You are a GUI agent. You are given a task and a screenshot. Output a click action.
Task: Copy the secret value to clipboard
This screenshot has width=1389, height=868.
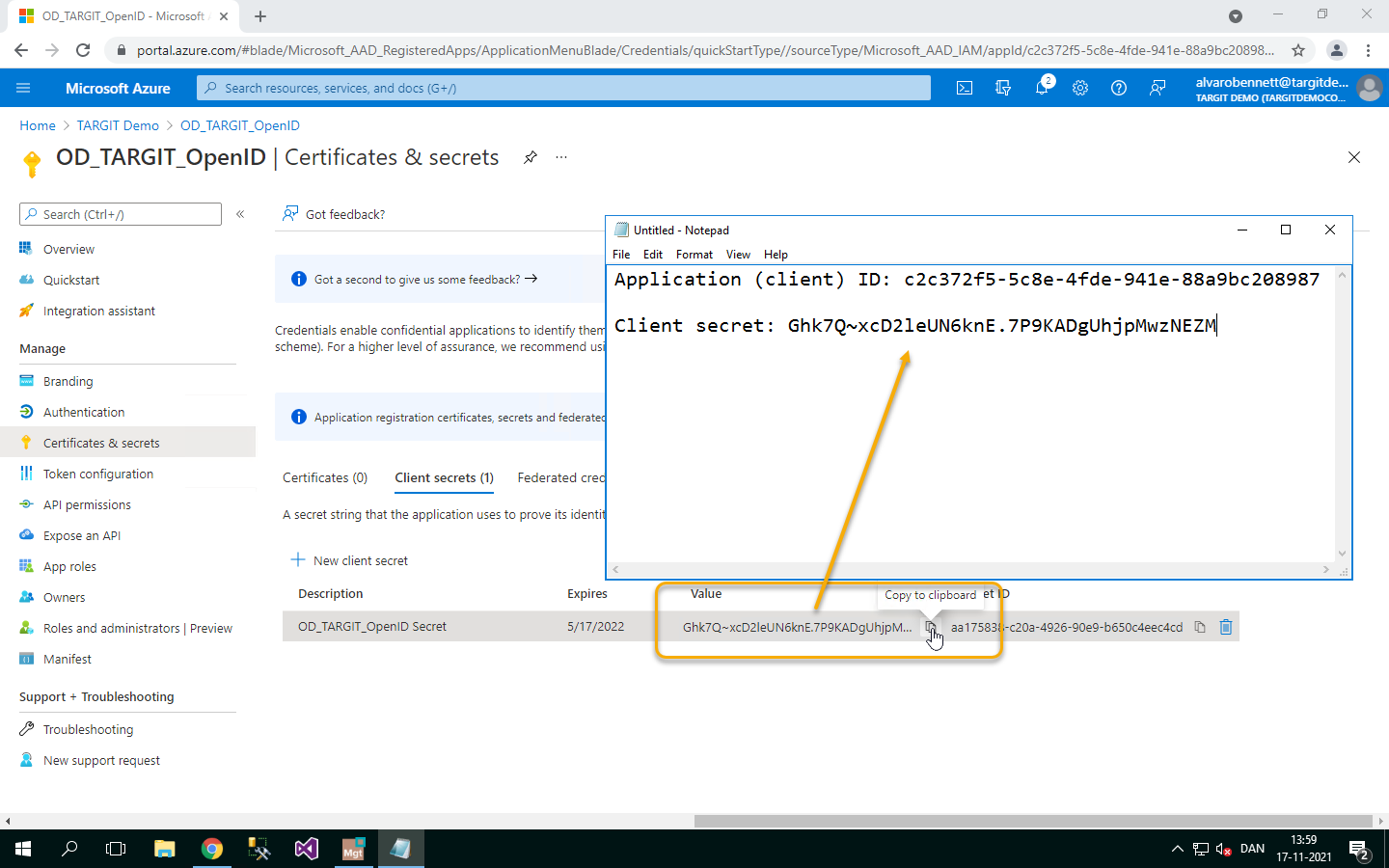[931, 627]
